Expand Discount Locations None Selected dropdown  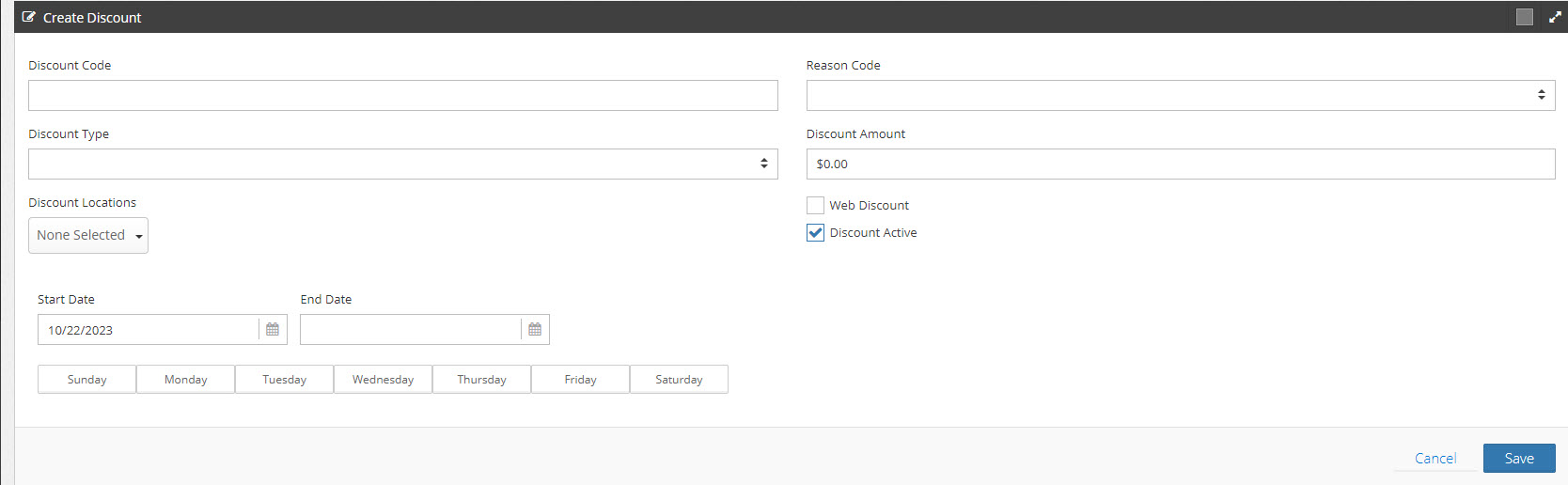(88, 235)
